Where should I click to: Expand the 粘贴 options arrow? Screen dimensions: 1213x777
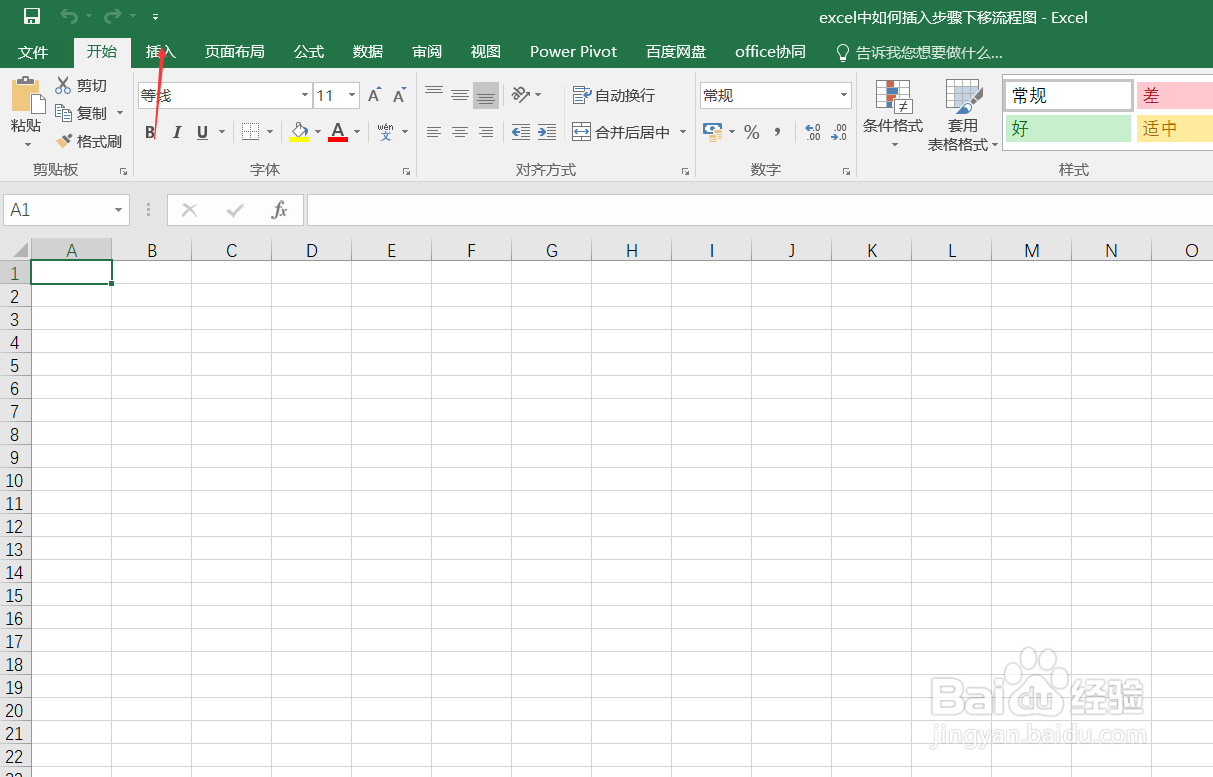26,145
